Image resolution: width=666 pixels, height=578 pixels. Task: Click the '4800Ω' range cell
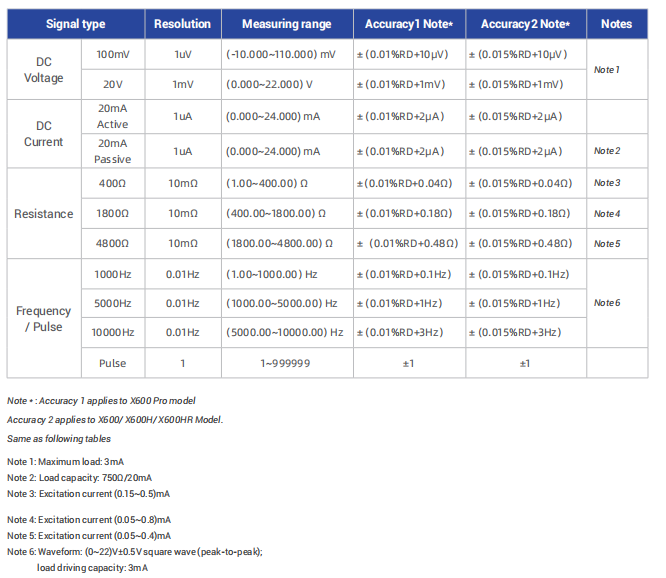click(x=113, y=243)
